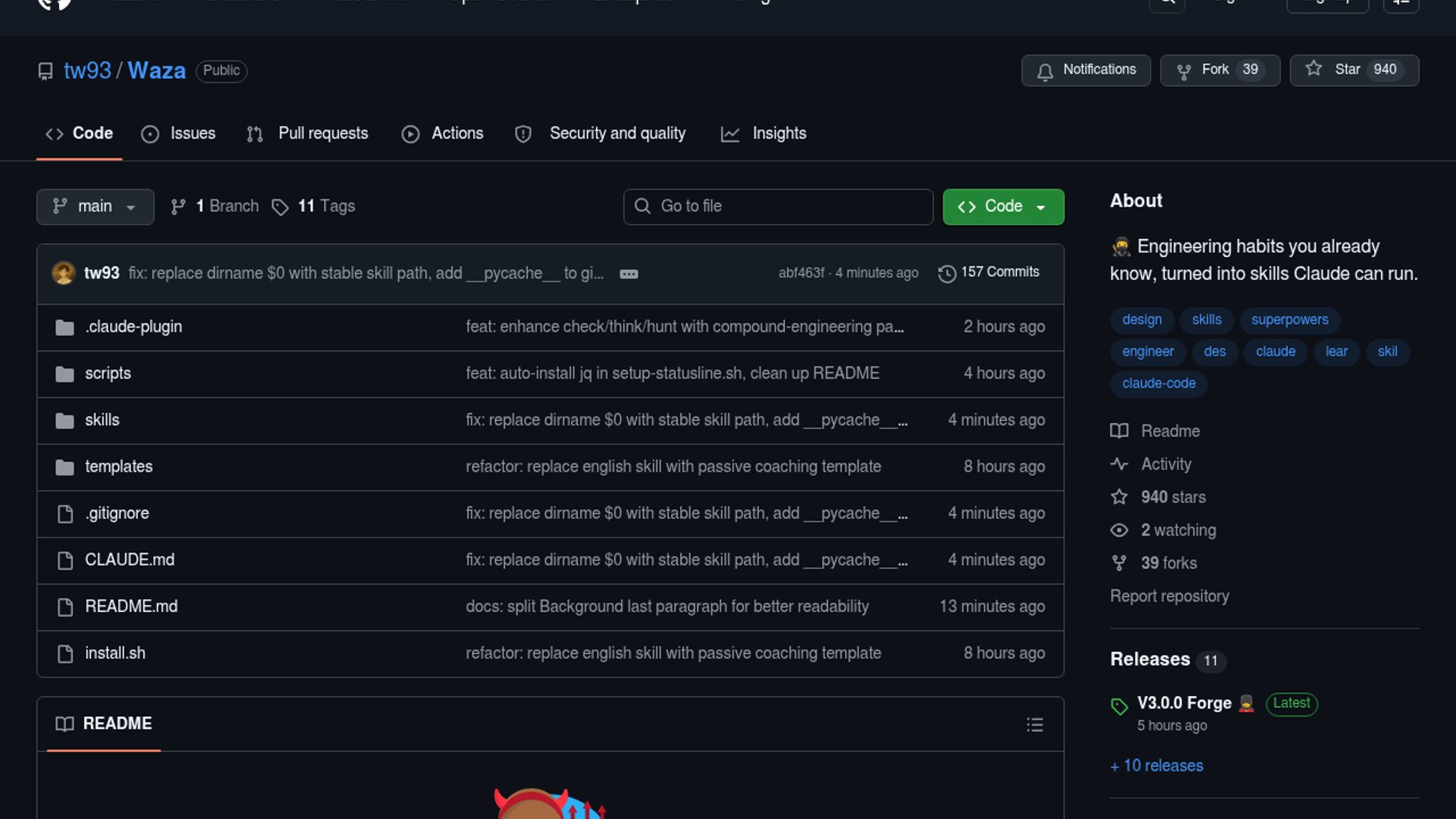Screen dimensions: 1456x819
Task: Click tw93's avatar in commit row
Action: 63,273
